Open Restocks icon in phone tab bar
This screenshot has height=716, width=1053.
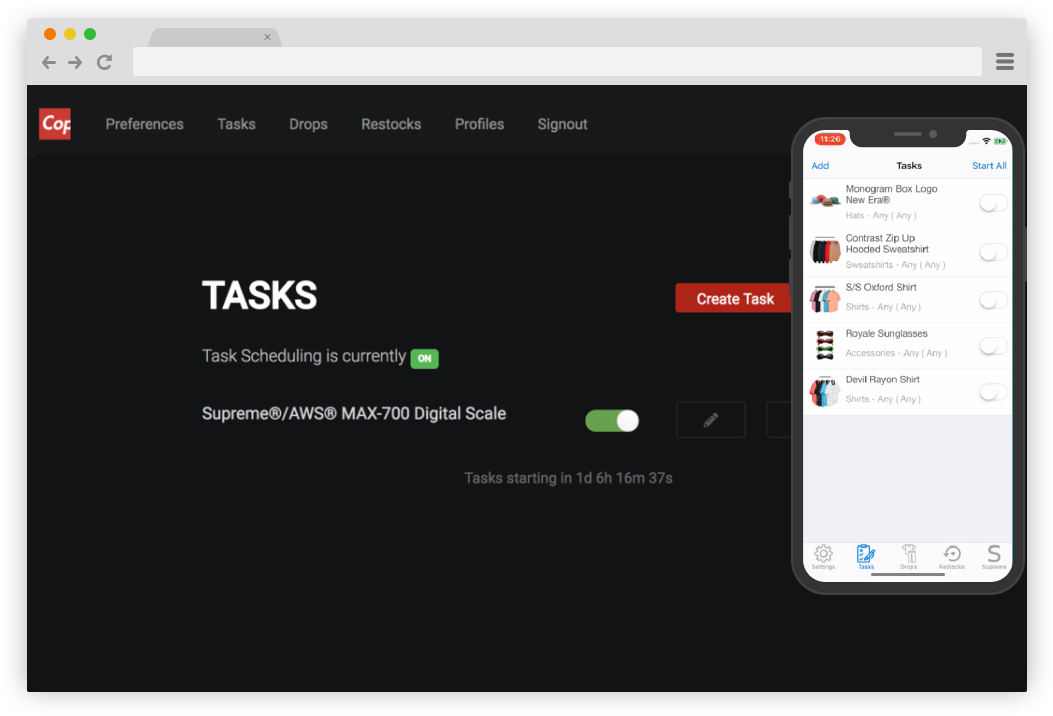click(x=952, y=556)
